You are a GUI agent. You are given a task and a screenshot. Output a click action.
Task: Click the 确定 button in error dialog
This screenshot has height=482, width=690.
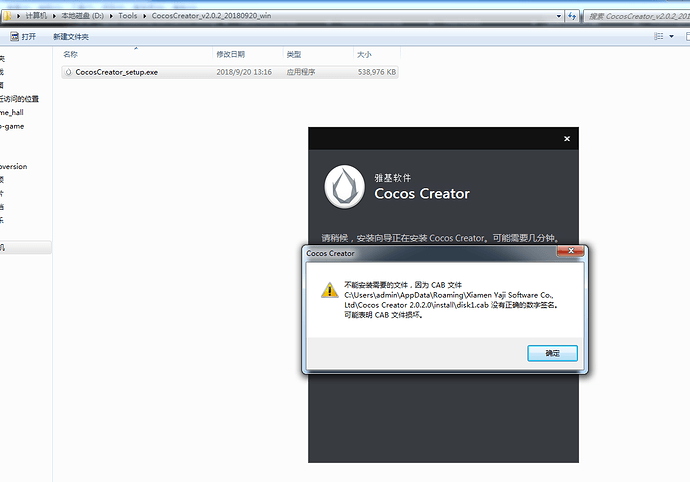click(552, 353)
